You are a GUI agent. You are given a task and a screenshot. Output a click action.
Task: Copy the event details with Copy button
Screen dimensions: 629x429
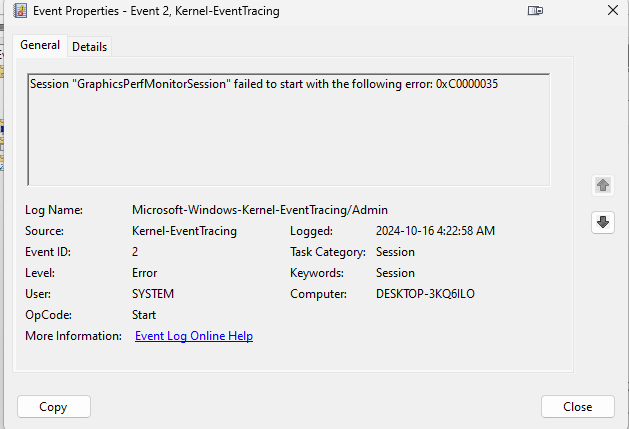point(54,407)
